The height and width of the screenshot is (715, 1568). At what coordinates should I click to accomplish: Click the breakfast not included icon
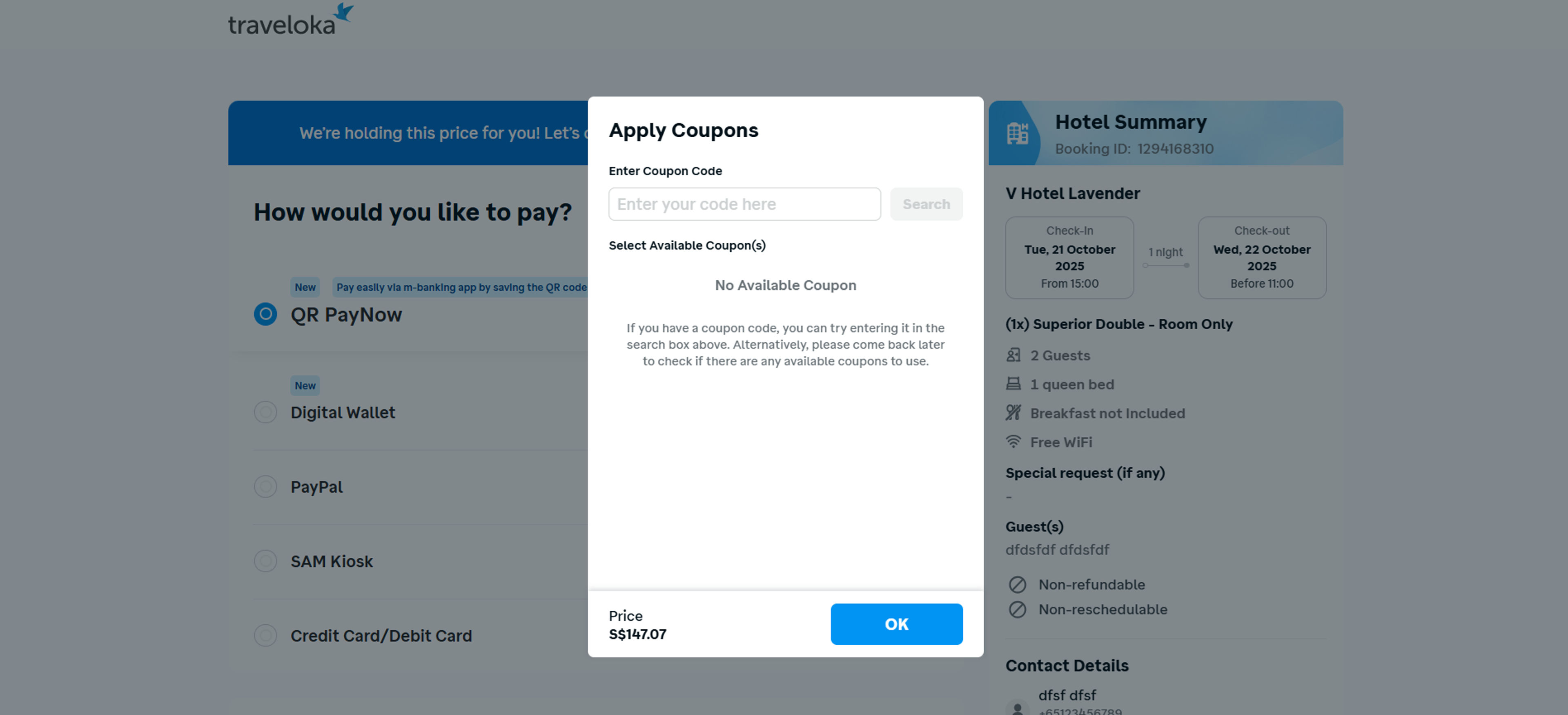point(1013,413)
